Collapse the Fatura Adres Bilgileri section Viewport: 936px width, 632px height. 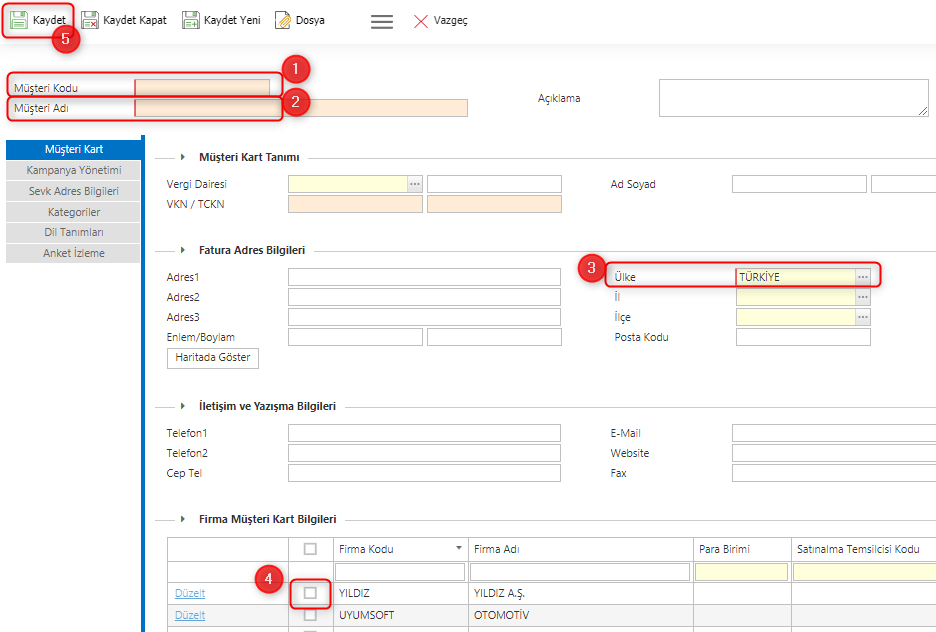[183, 250]
